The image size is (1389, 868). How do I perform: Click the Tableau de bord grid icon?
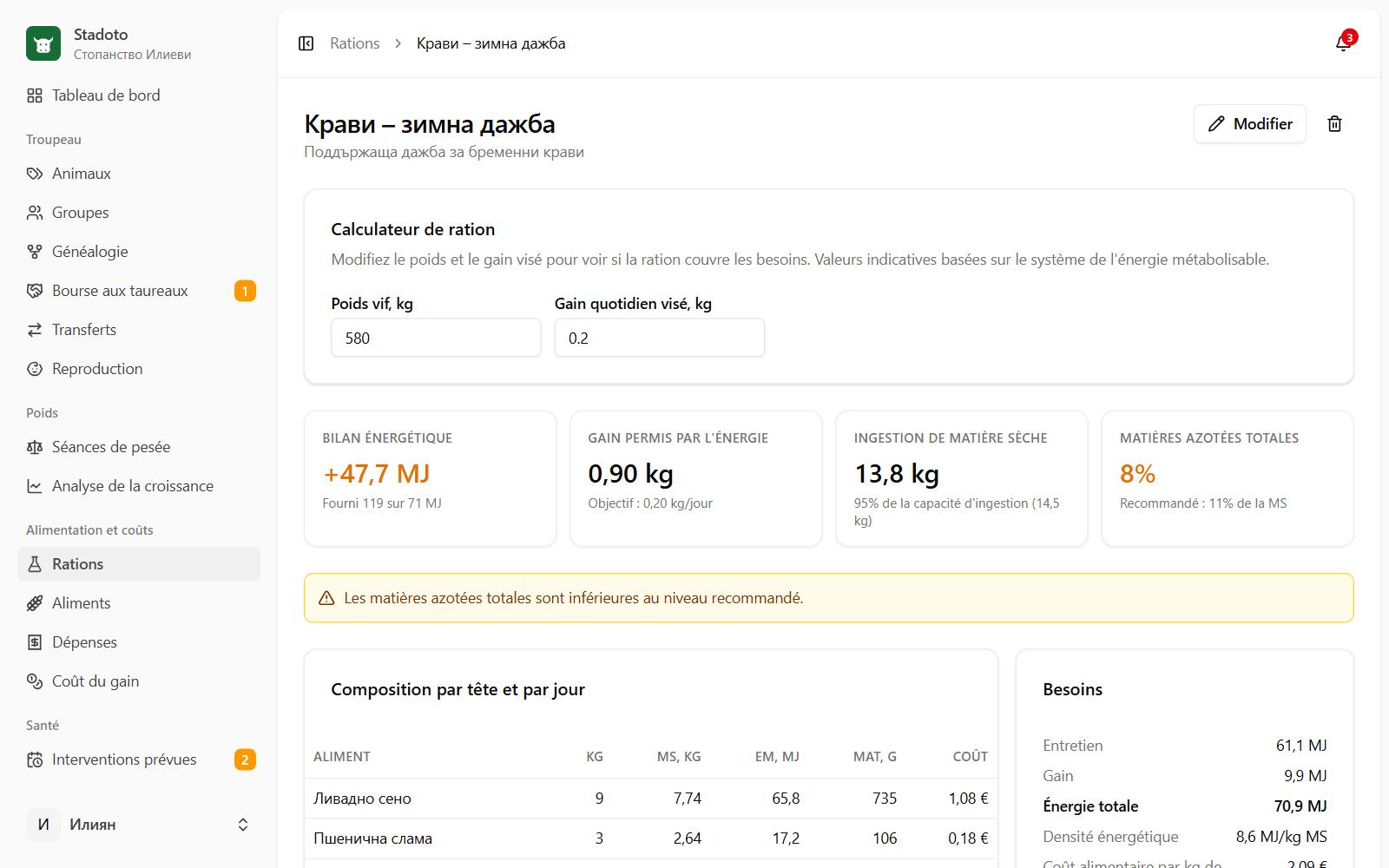coord(35,95)
